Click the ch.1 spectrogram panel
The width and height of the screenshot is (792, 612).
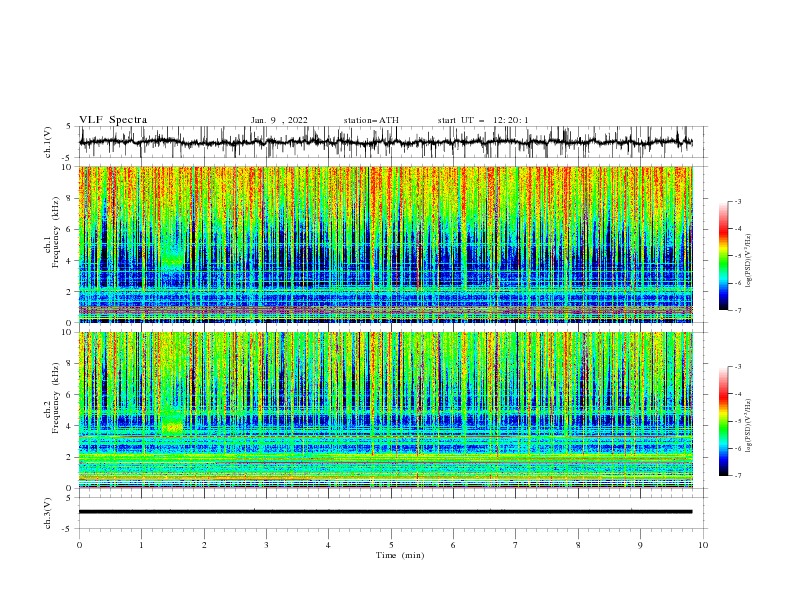[x=385, y=244]
